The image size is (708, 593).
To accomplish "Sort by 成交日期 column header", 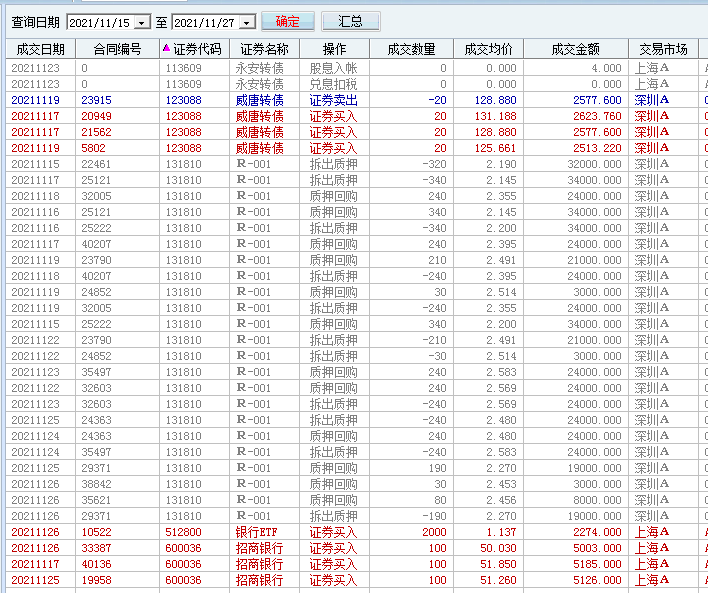I will [x=40, y=49].
